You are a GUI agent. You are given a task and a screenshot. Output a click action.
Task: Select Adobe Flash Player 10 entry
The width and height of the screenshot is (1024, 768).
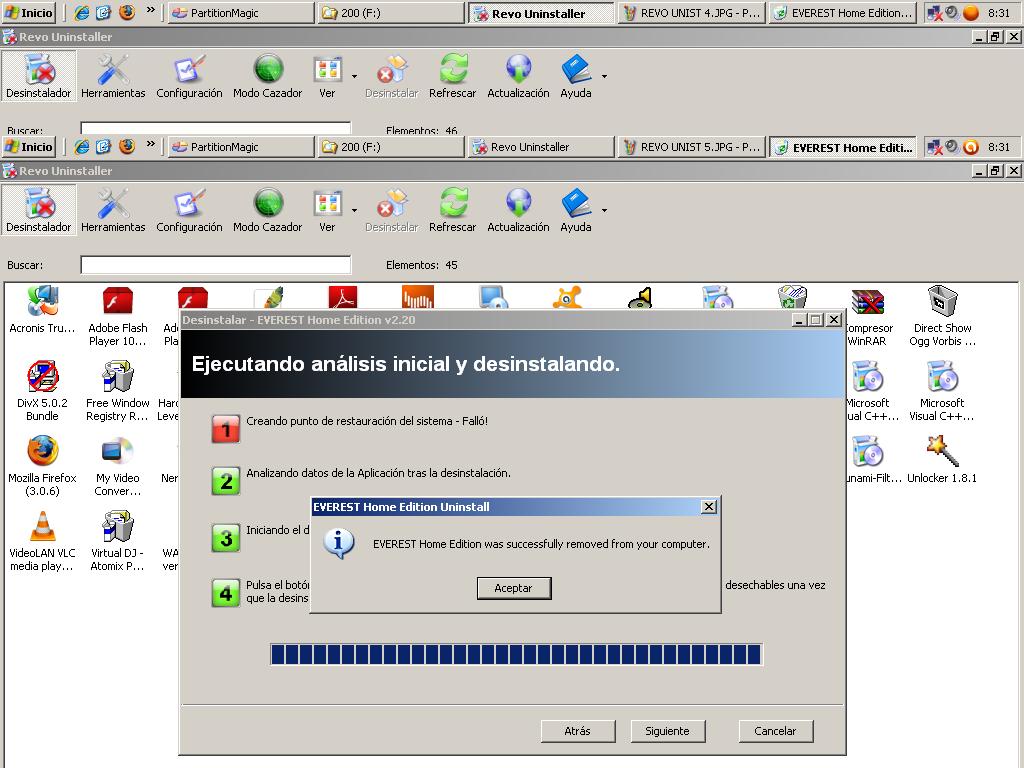point(118,318)
